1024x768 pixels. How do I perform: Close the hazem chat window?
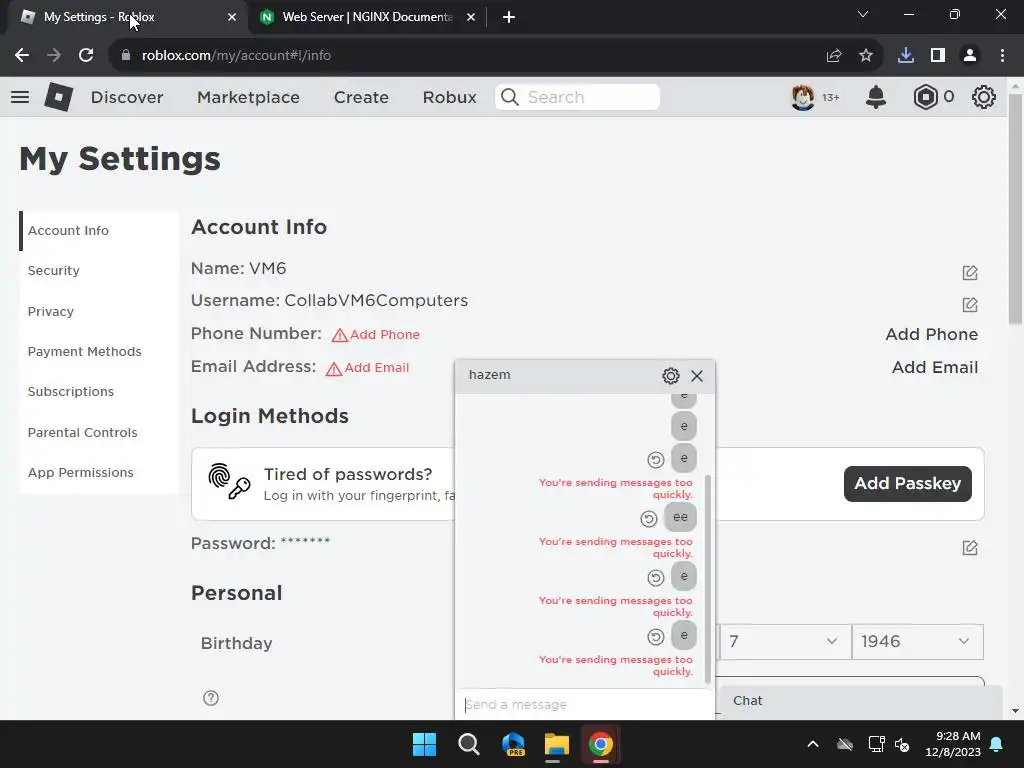(697, 376)
